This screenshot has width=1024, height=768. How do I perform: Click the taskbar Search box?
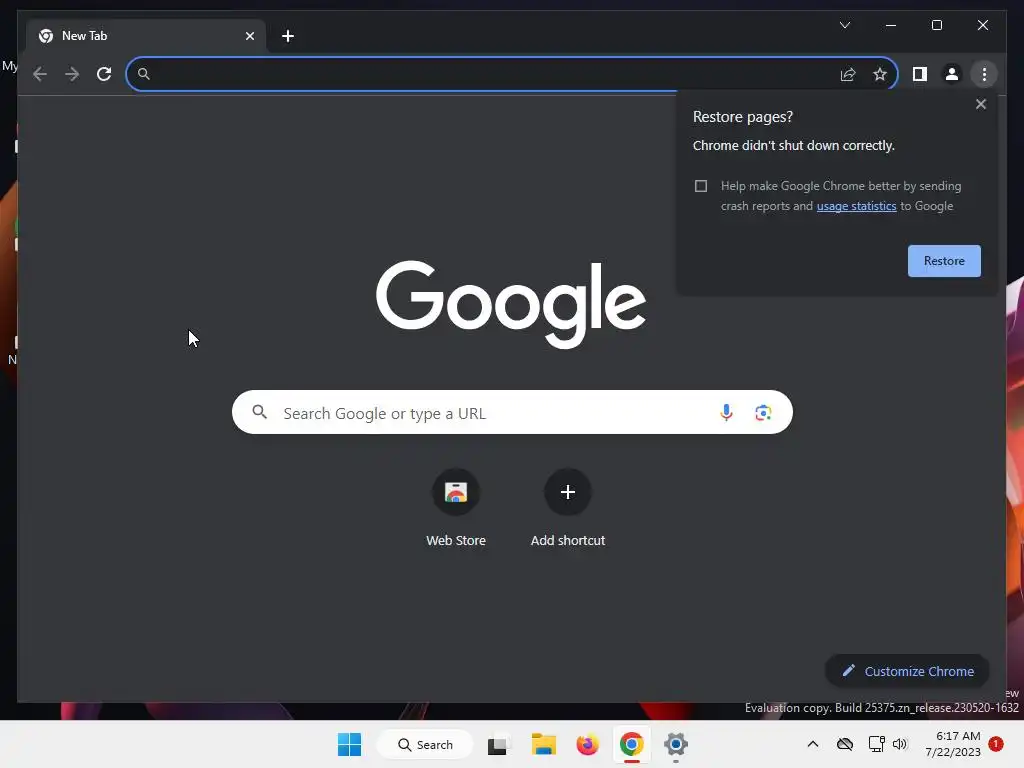[425, 744]
